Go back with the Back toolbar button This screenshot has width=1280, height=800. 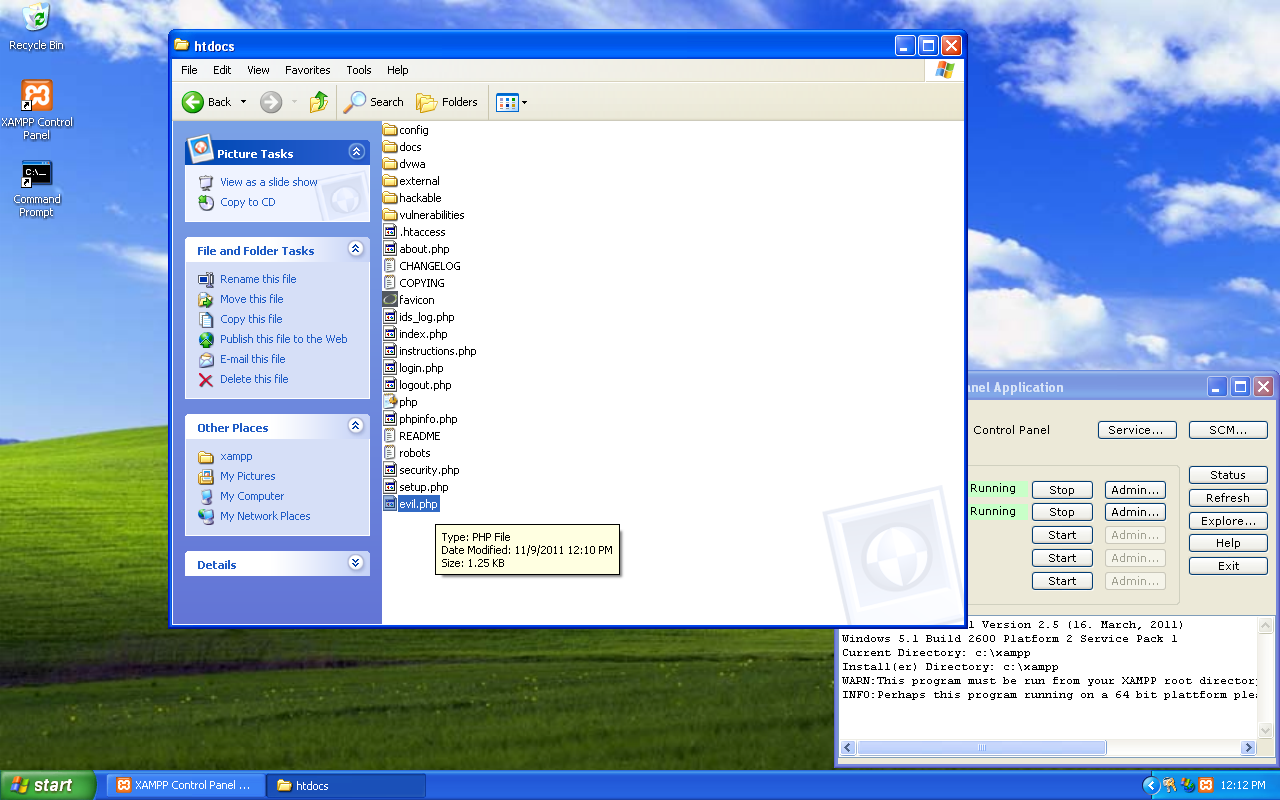pyautogui.click(x=207, y=102)
